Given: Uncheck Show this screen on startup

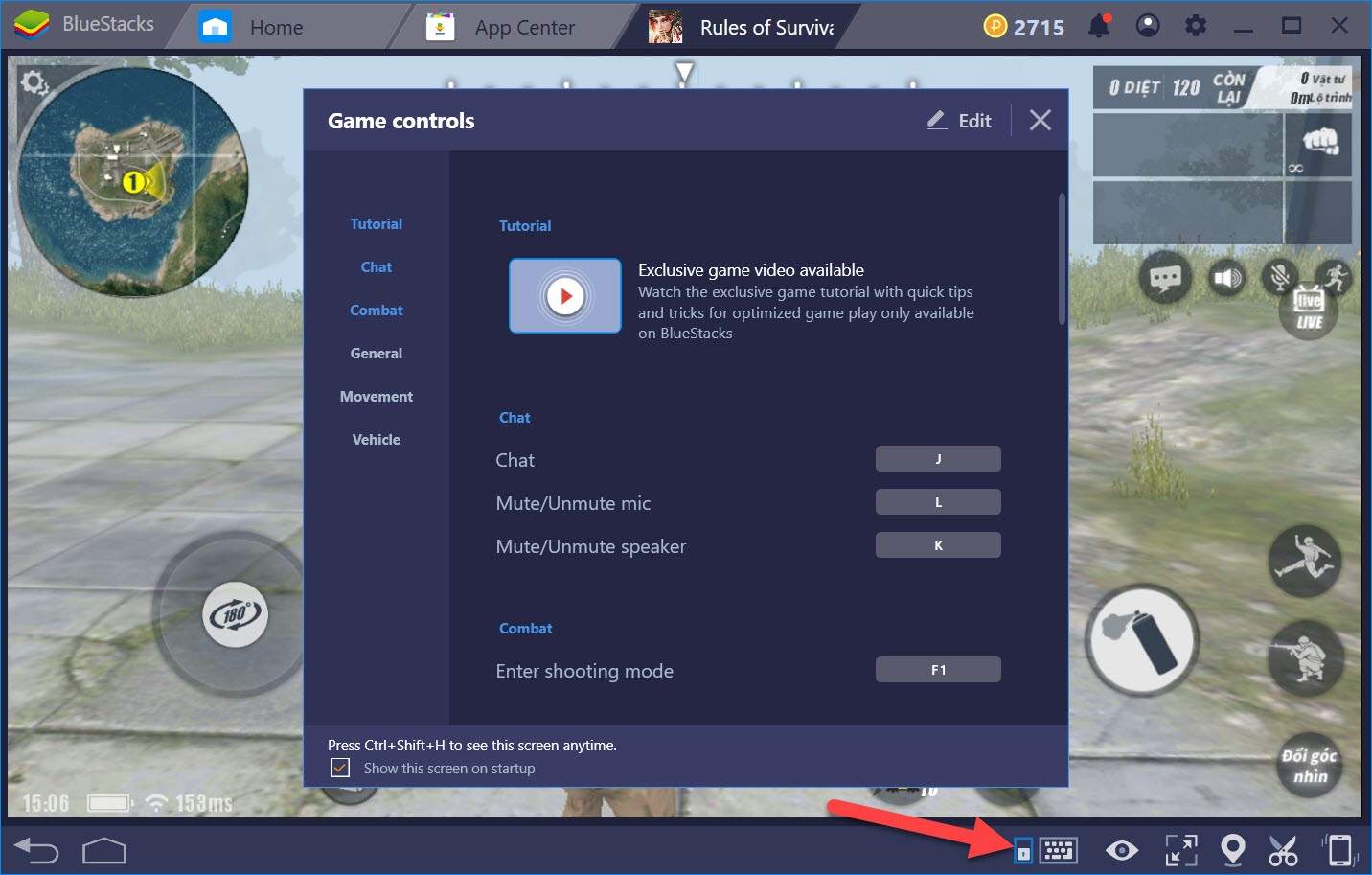Looking at the screenshot, I should tap(339, 768).
